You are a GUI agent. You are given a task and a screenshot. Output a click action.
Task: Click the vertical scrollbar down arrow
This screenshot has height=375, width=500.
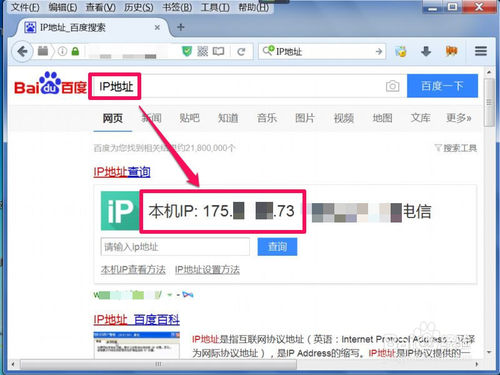[489, 352]
